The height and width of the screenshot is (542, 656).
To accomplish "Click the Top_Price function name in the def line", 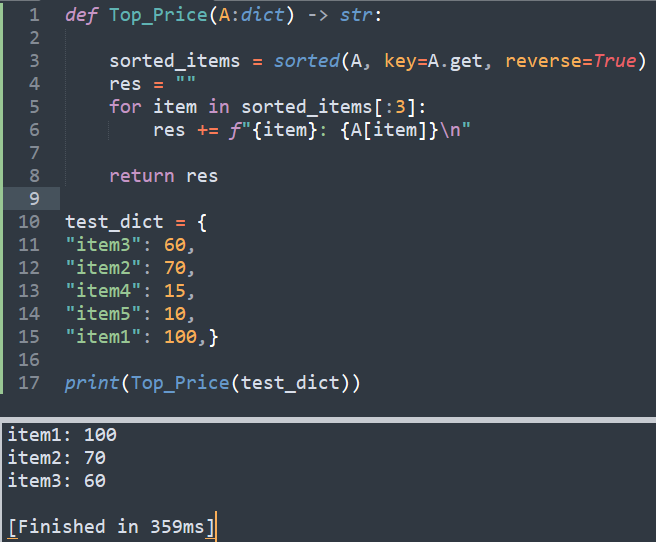I will 153,16.
